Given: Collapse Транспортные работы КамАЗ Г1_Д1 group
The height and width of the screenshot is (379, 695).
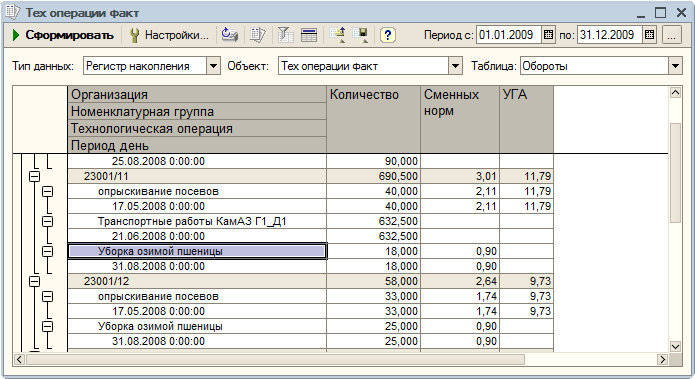Looking at the screenshot, I should click(x=47, y=221).
